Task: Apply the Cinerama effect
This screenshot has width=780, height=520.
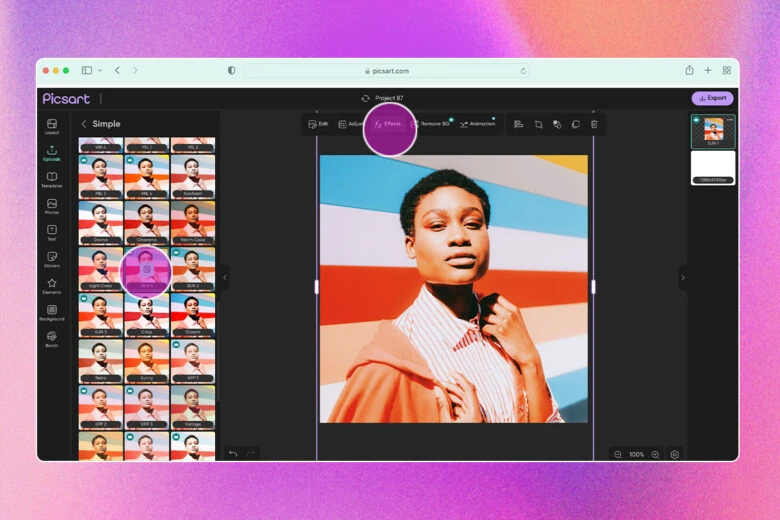Action: coord(147,223)
